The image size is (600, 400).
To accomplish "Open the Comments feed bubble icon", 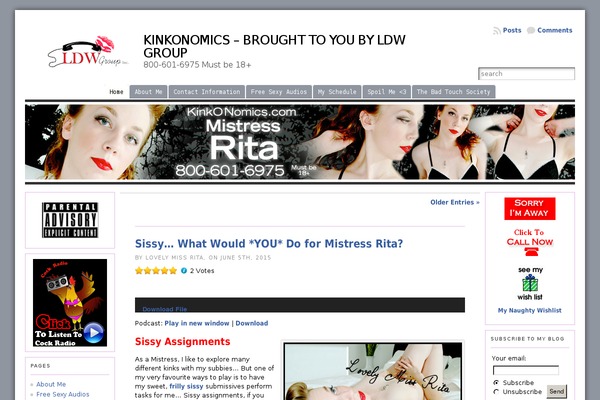I will point(531,30).
